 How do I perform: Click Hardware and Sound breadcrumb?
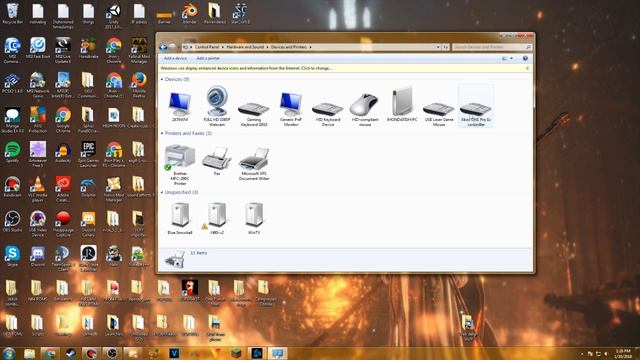click(x=245, y=47)
